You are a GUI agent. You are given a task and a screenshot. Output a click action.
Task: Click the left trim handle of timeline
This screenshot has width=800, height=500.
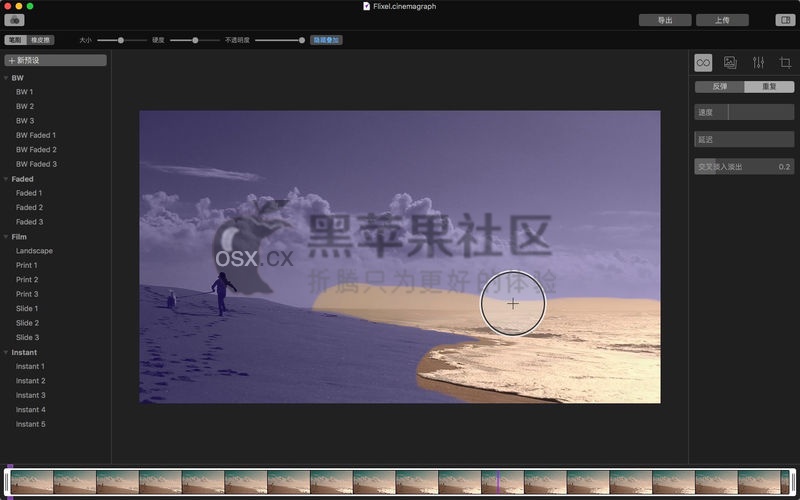coord(7,482)
